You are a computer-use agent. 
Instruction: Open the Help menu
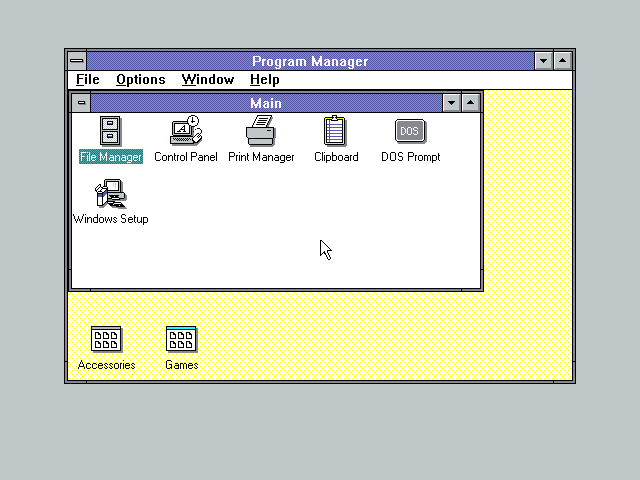coord(264,80)
